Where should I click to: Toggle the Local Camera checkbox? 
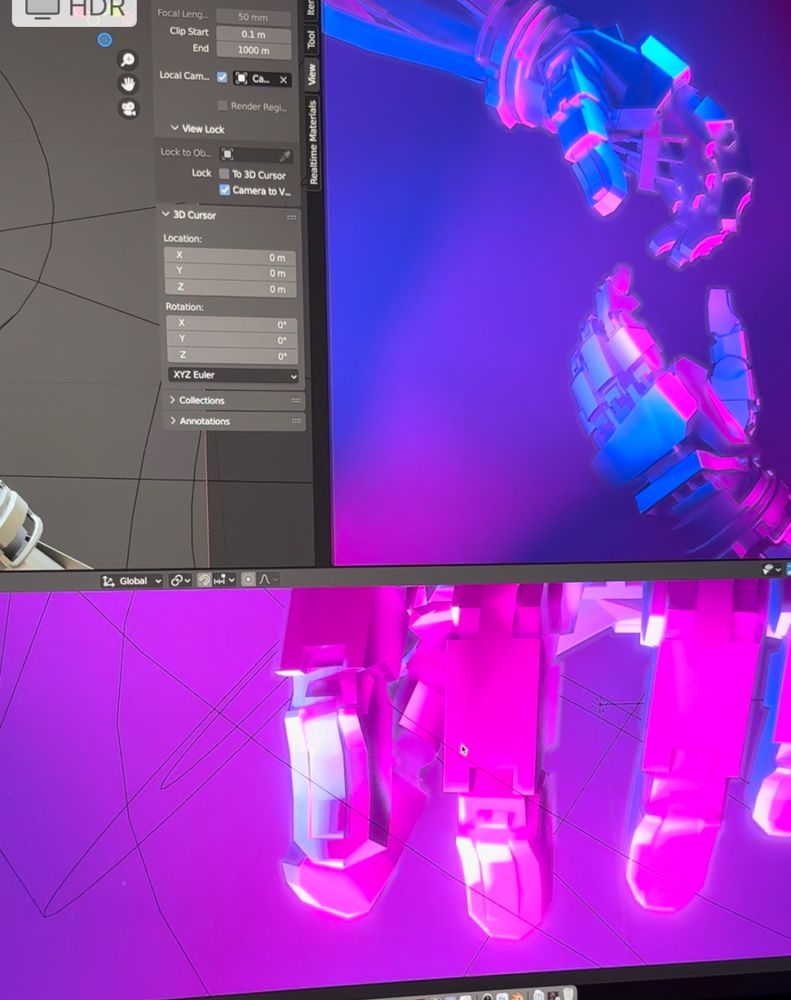(x=222, y=77)
